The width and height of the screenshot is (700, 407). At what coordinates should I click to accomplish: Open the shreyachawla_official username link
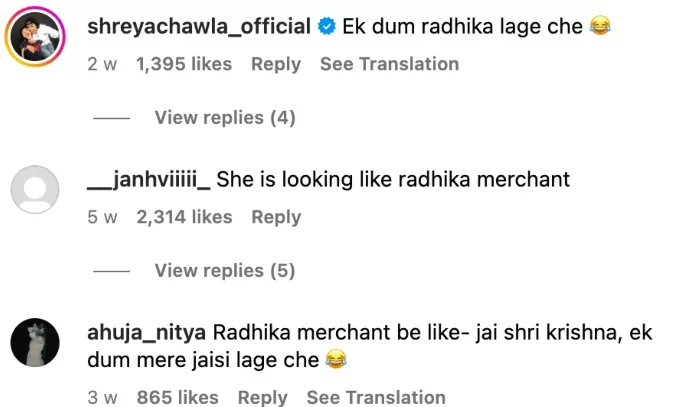pos(199,26)
